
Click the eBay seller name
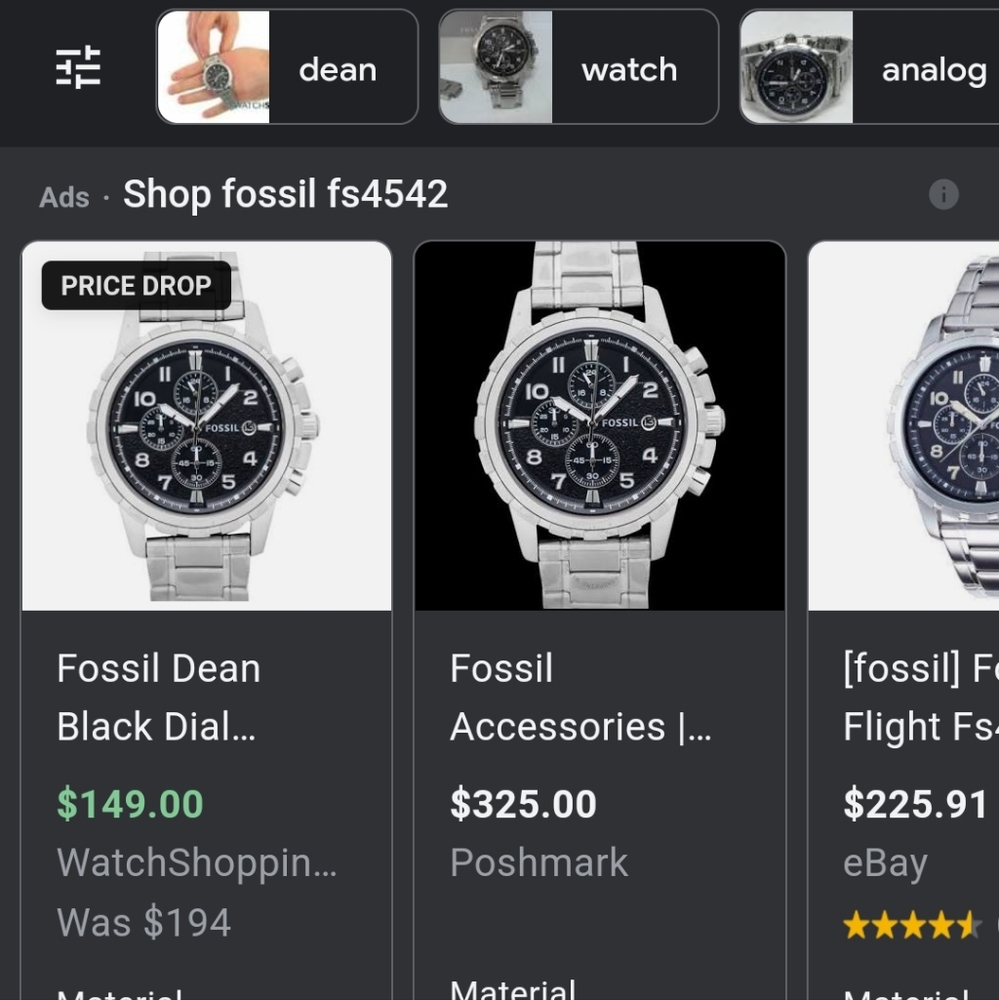pos(884,862)
